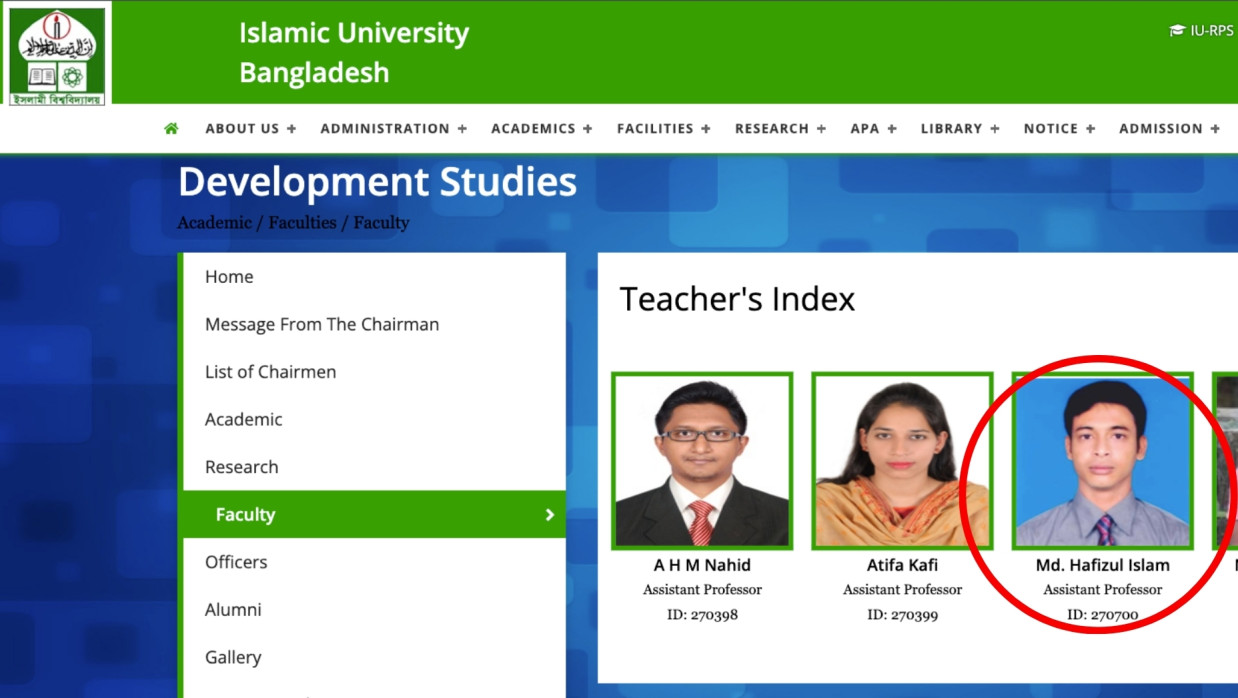Expand the APA menu
Viewport: 1238px width, 698px height.
pos(874,129)
